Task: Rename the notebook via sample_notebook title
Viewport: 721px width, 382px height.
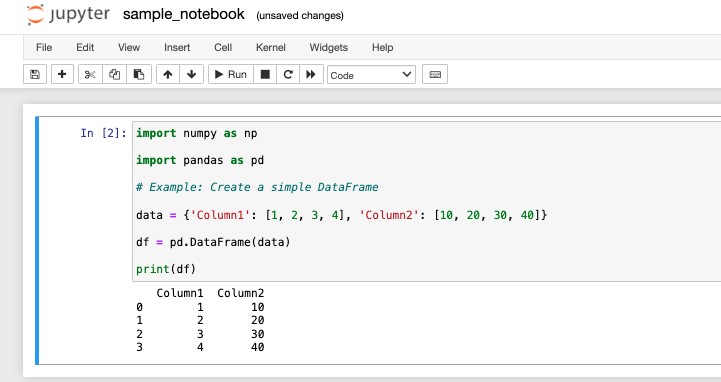Action: pos(183,14)
